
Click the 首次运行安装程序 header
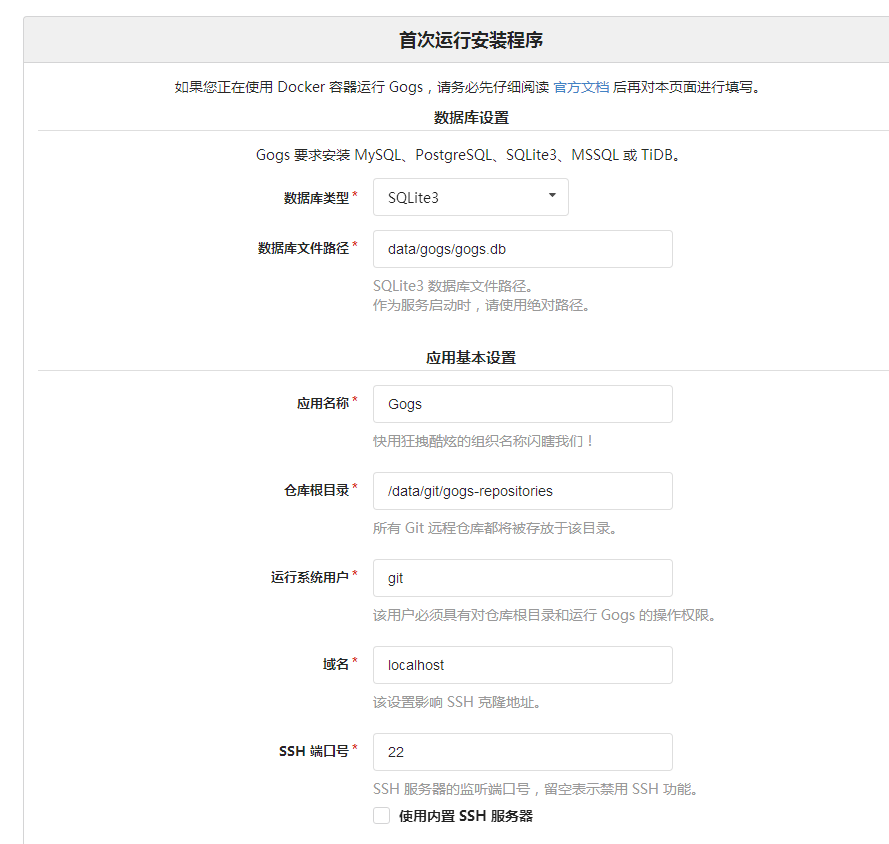tap(444, 38)
